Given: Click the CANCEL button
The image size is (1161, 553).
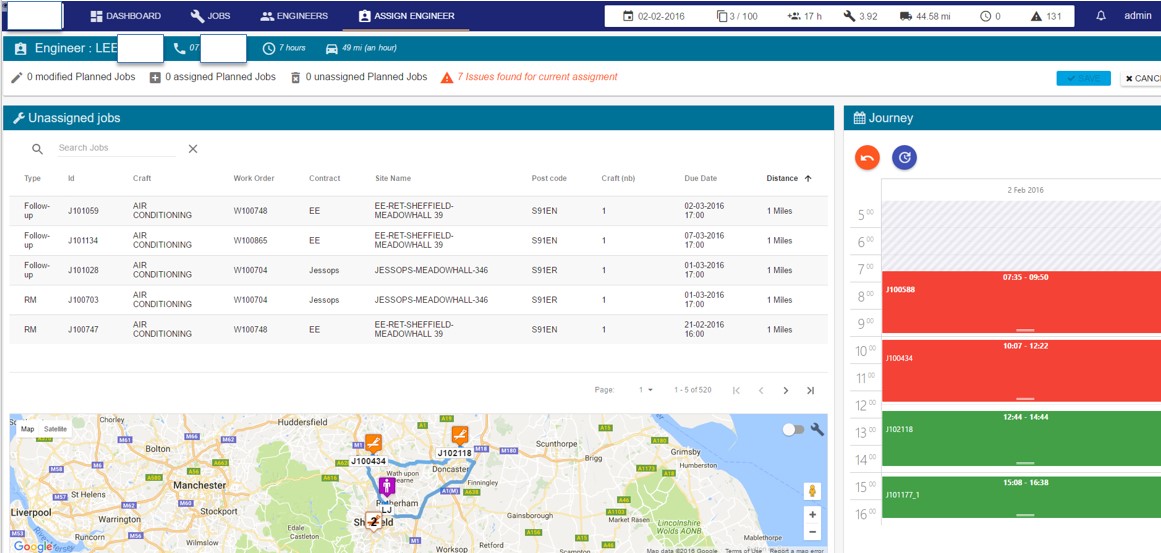Looking at the screenshot, I should pos(1140,78).
